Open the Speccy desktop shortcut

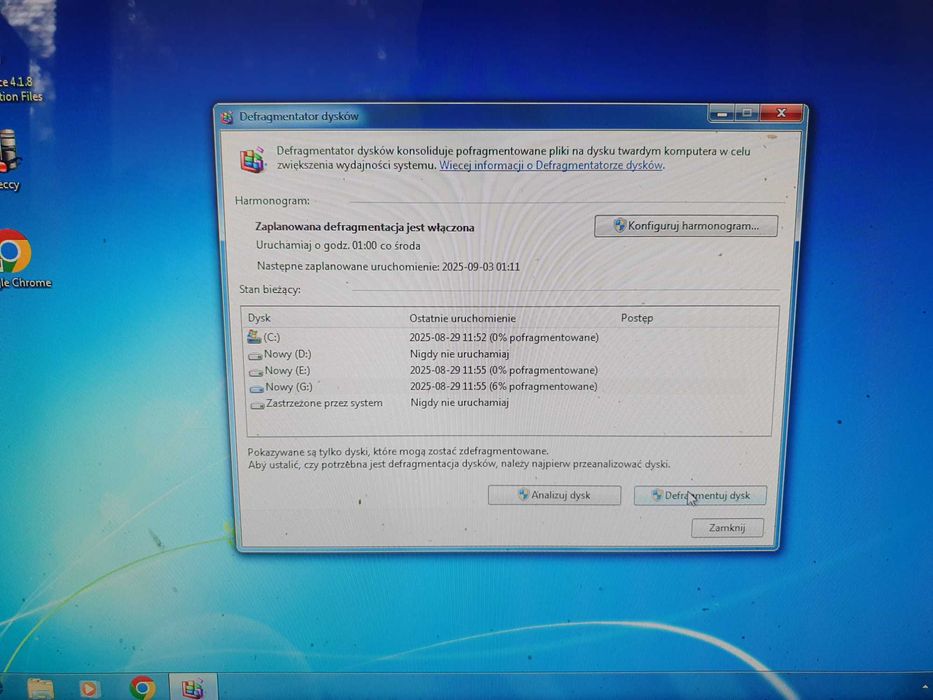point(11,160)
